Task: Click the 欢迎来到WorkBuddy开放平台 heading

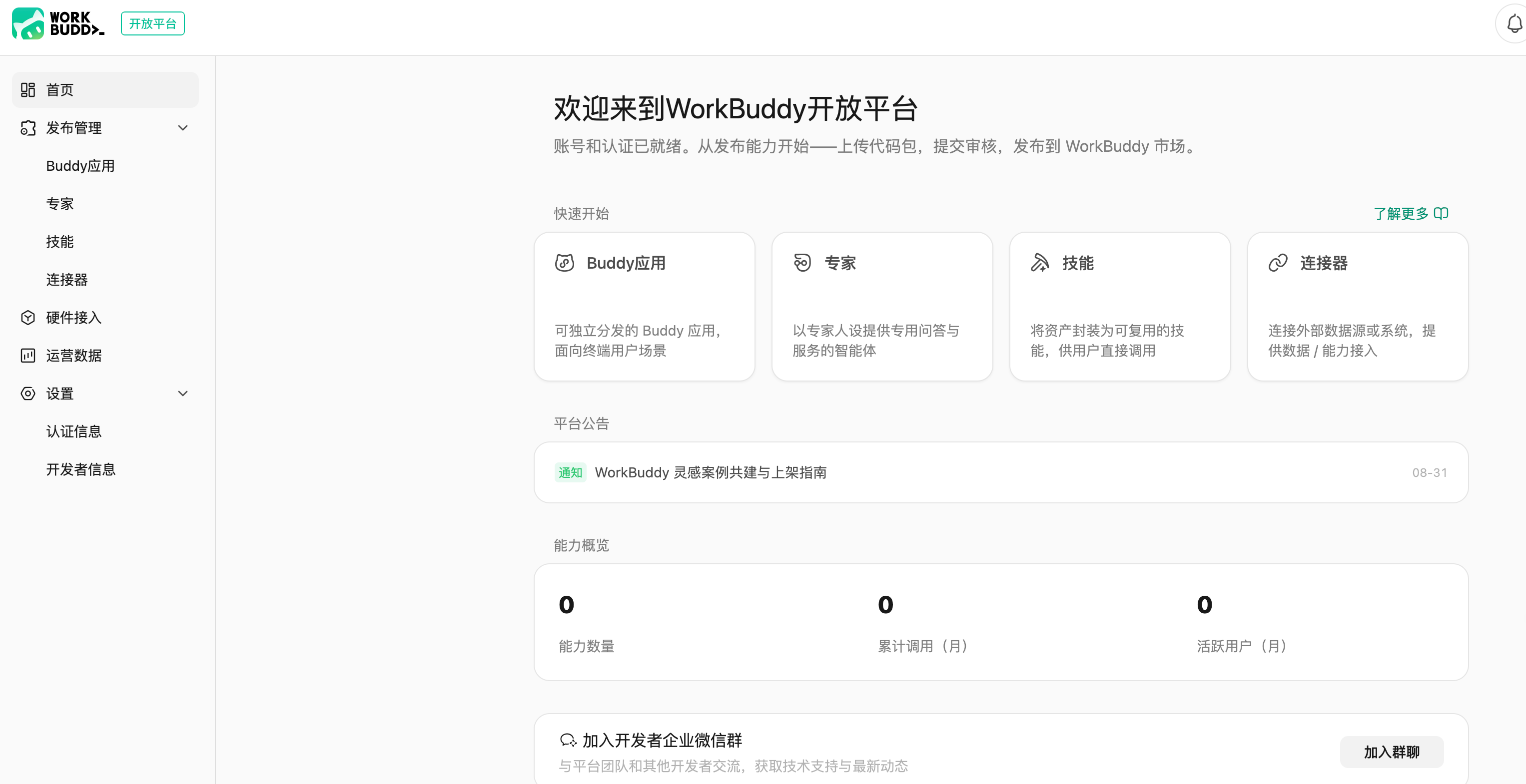Action: [x=736, y=109]
